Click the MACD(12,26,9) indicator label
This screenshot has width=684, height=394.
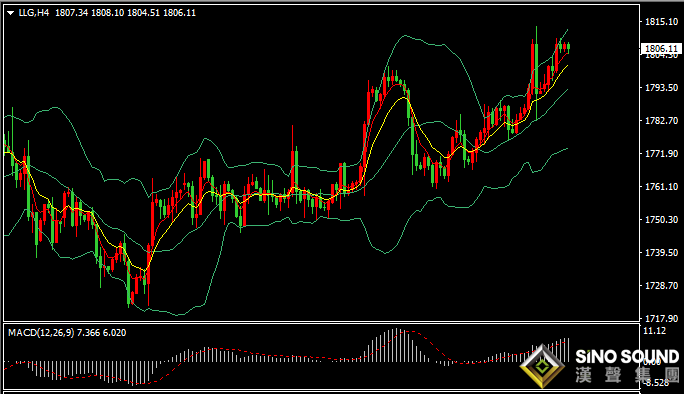(41, 333)
